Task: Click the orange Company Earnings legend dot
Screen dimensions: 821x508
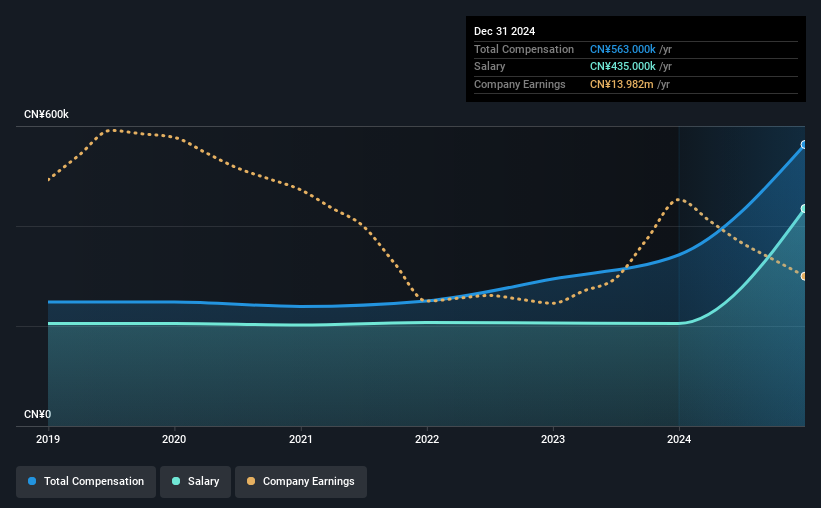Action: (251, 481)
